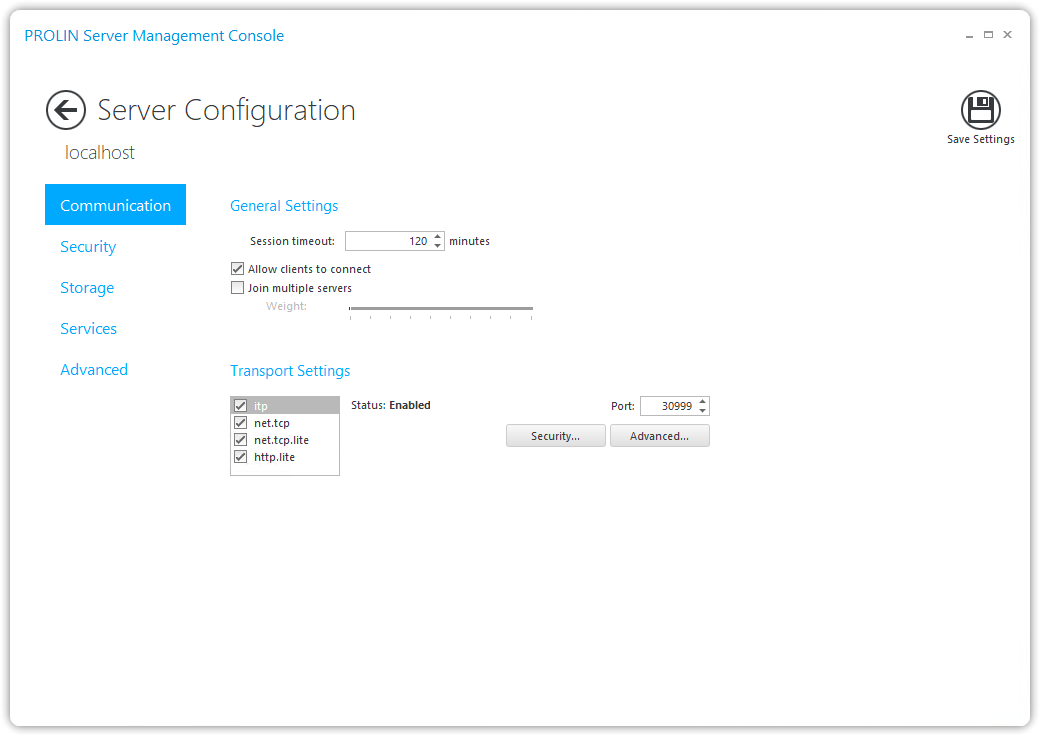Screen dimensions: 1040x736
Task: Increment the Port number spinner
Action: point(703,402)
